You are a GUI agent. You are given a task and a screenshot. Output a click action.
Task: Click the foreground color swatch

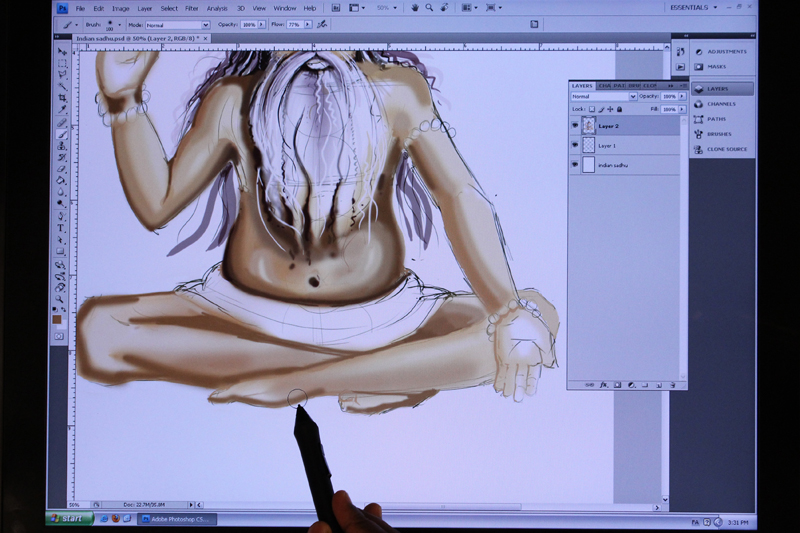click(x=58, y=320)
